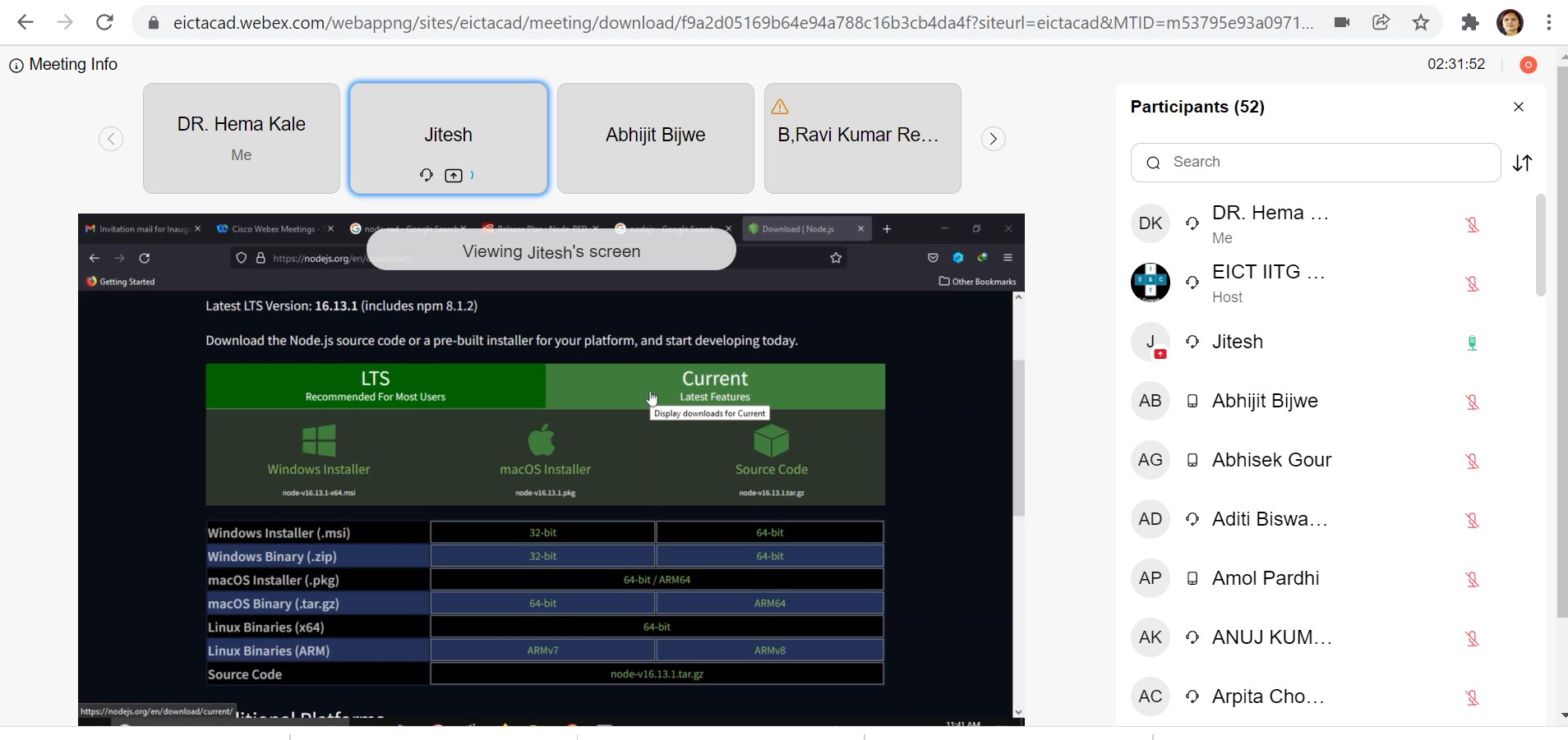Click Arpita Cho muted microphone icon

pos(1472,697)
